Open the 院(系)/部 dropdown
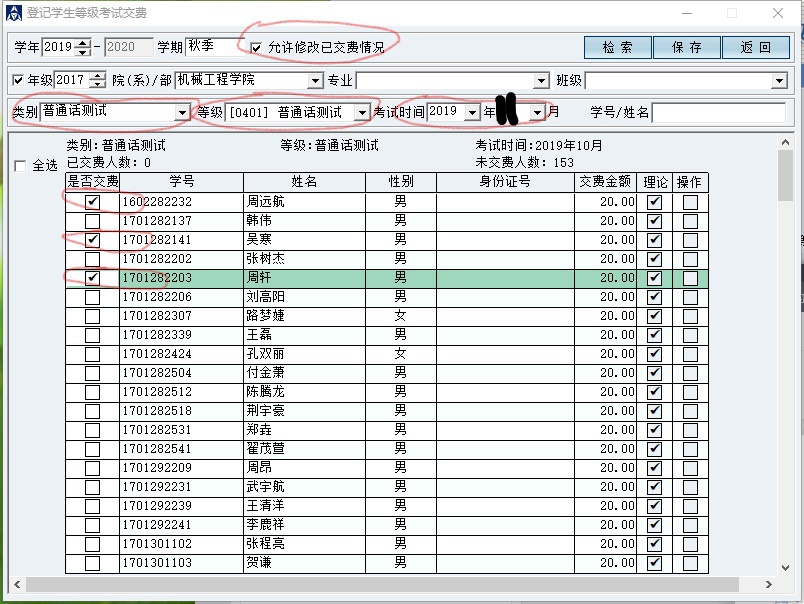The image size is (804, 604). point(315,81)
